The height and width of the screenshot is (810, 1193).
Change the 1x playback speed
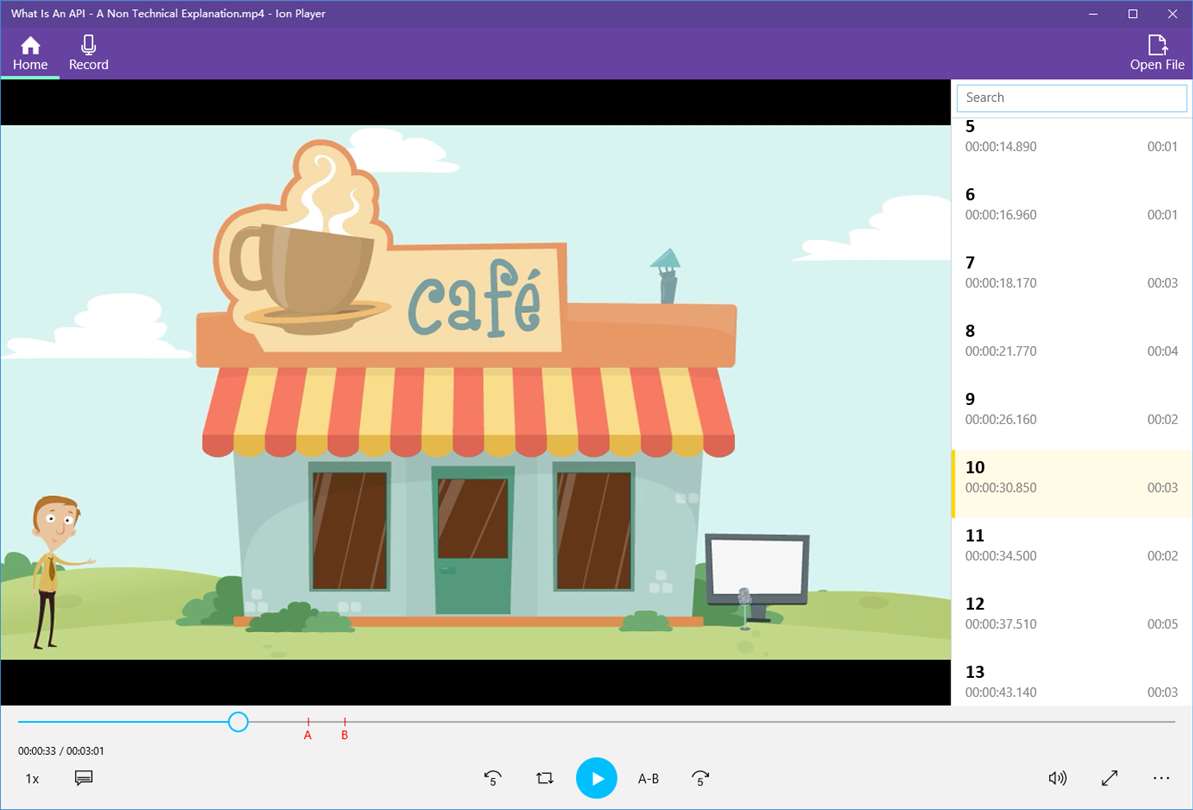tap(32, 779)
